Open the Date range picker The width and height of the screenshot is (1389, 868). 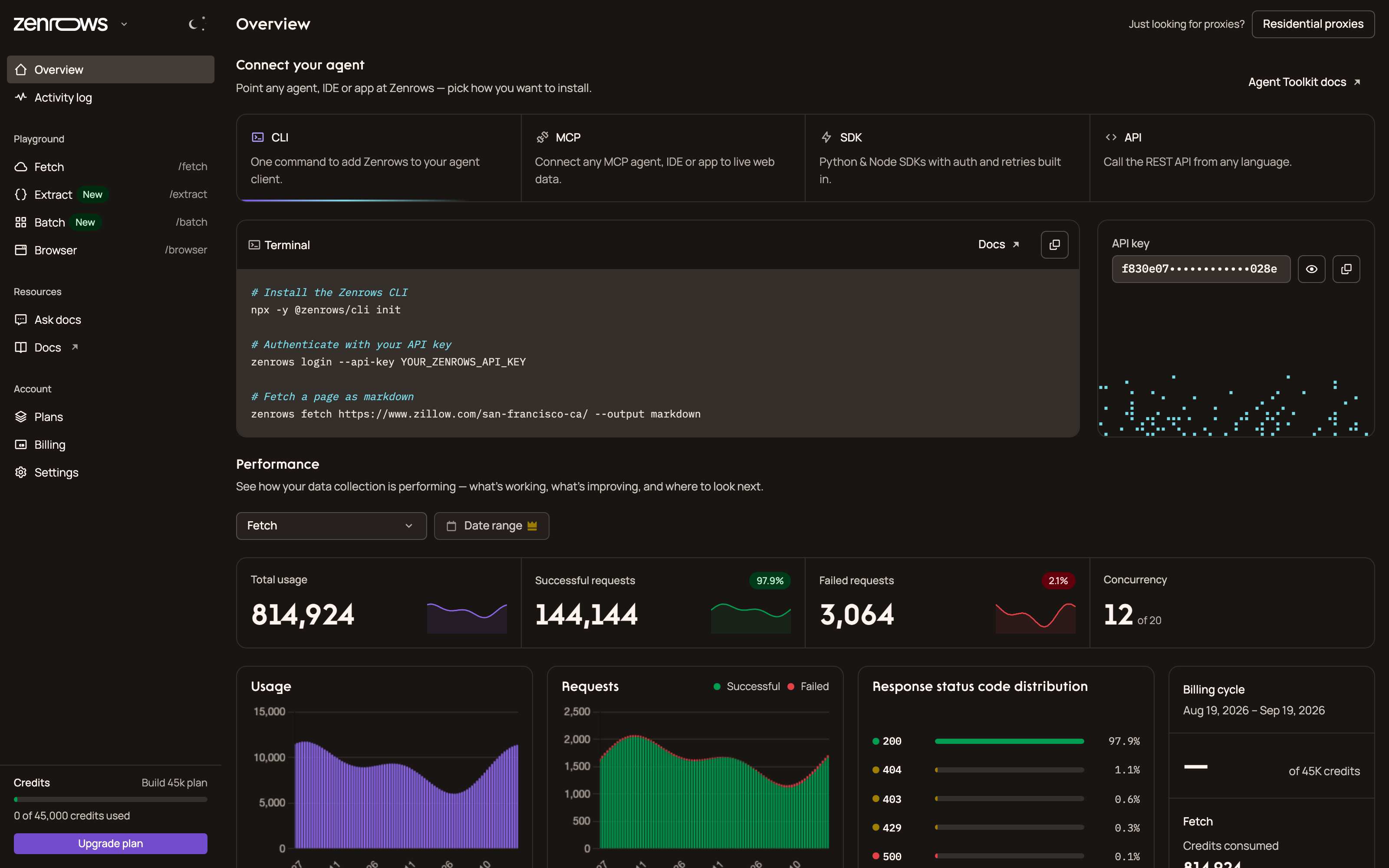click(x=491, y=526)
